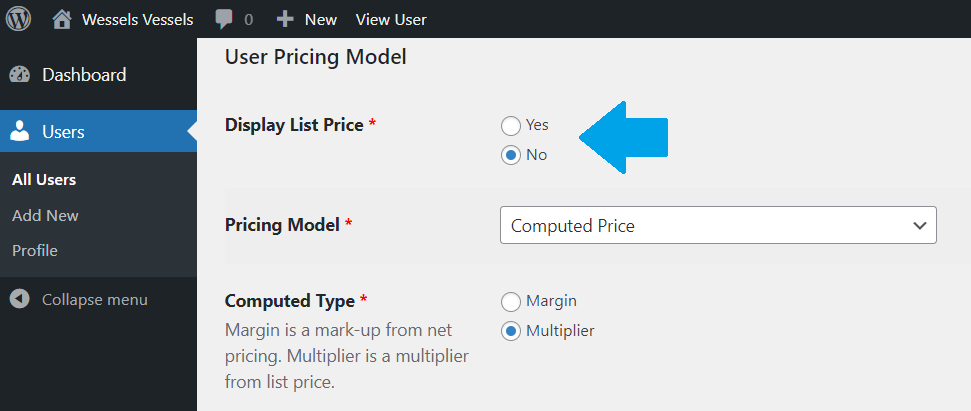Choose the Margin computed type
The width and height of the screenshot is (971, 411).
510,302
